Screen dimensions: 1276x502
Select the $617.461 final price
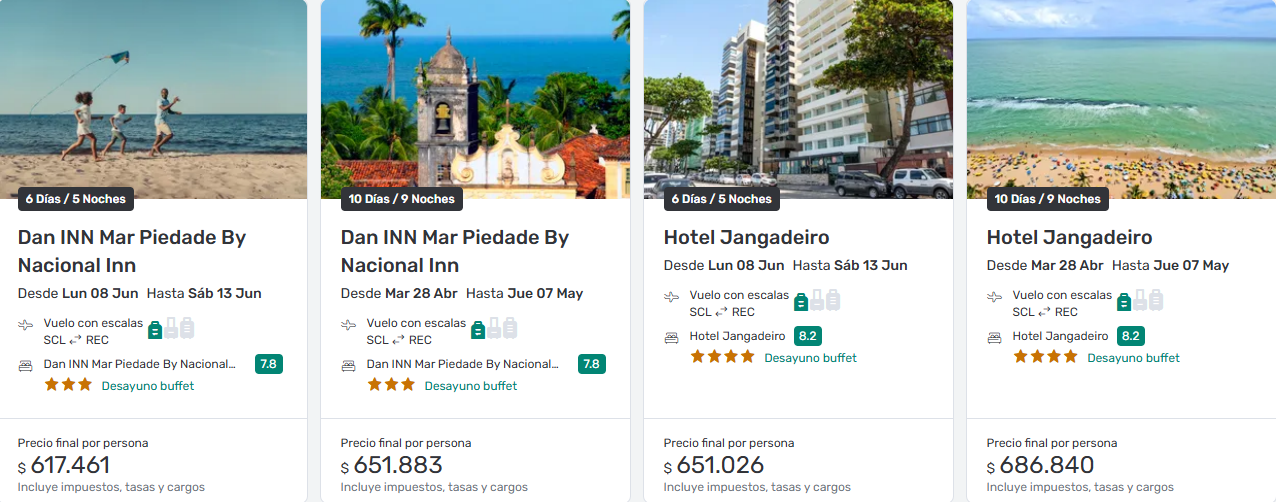click(x=70, y=465)
